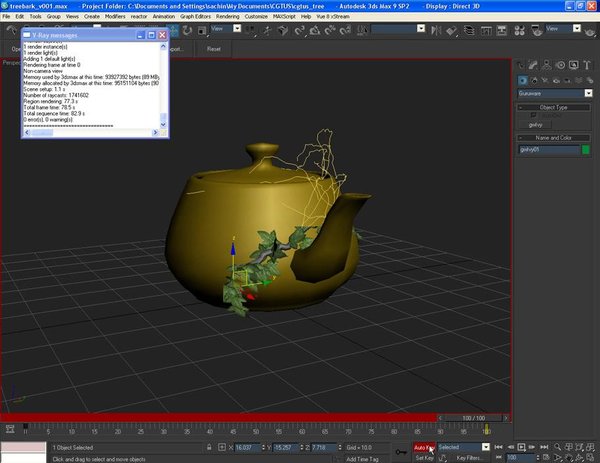Screen dimensions: 600x463
Task: Click the gwIvy object type button
Action: pos(536,125)
